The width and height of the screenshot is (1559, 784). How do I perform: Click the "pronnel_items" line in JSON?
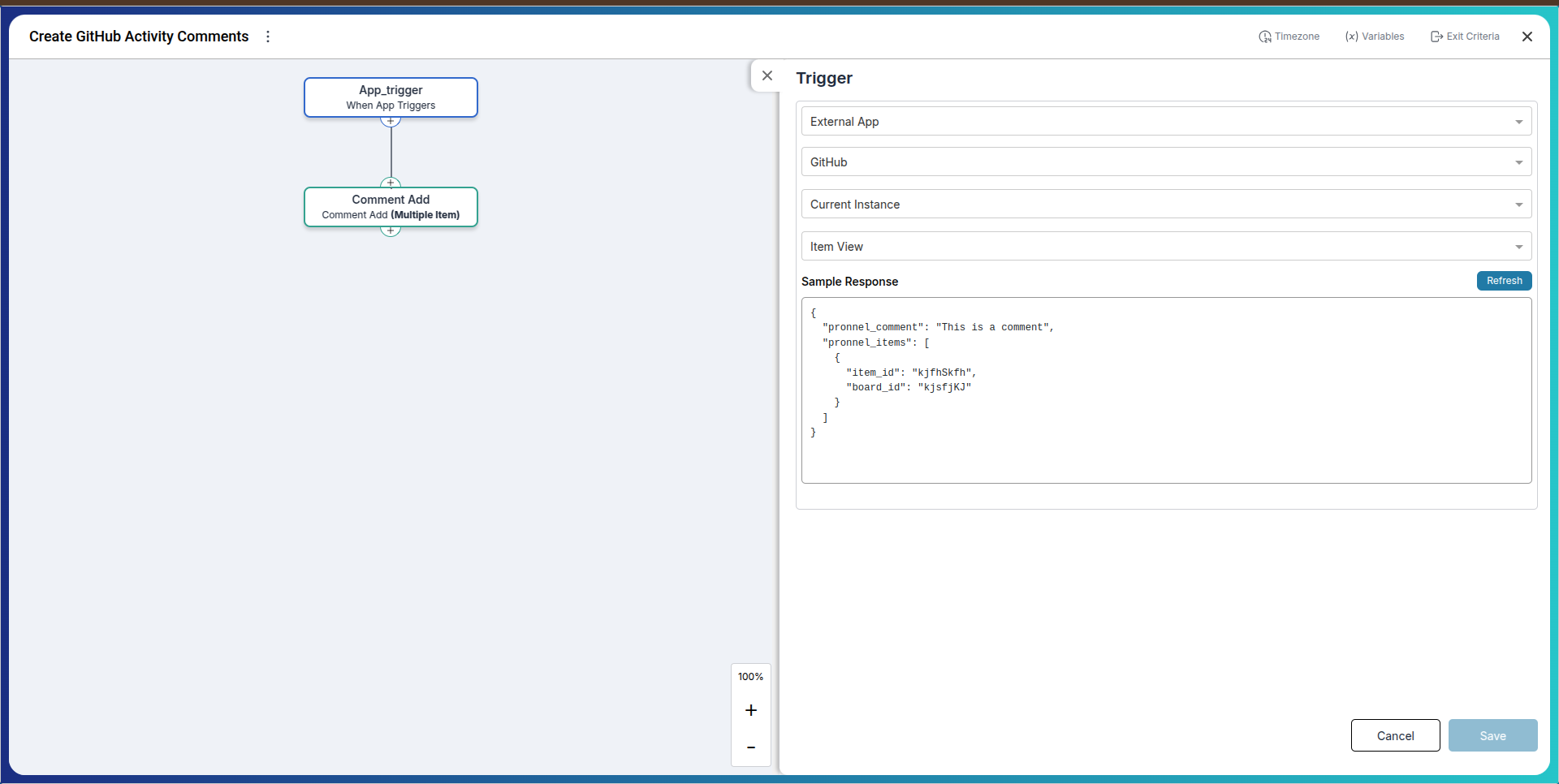[x=876, y=342]
